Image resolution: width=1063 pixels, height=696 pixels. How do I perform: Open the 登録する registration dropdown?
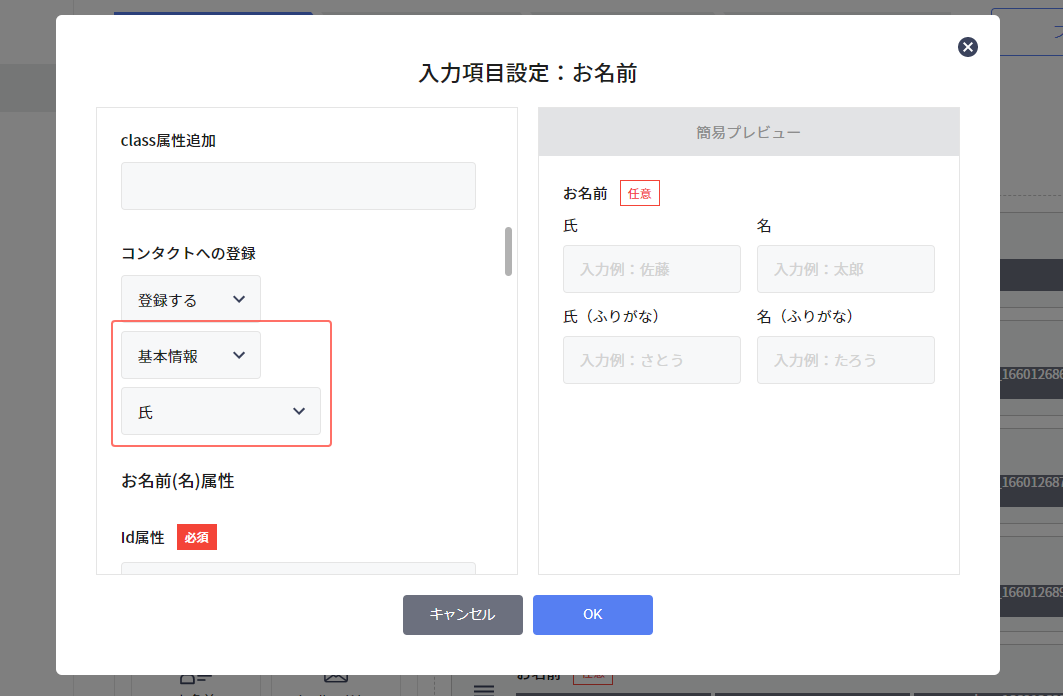tap(190, 298)
